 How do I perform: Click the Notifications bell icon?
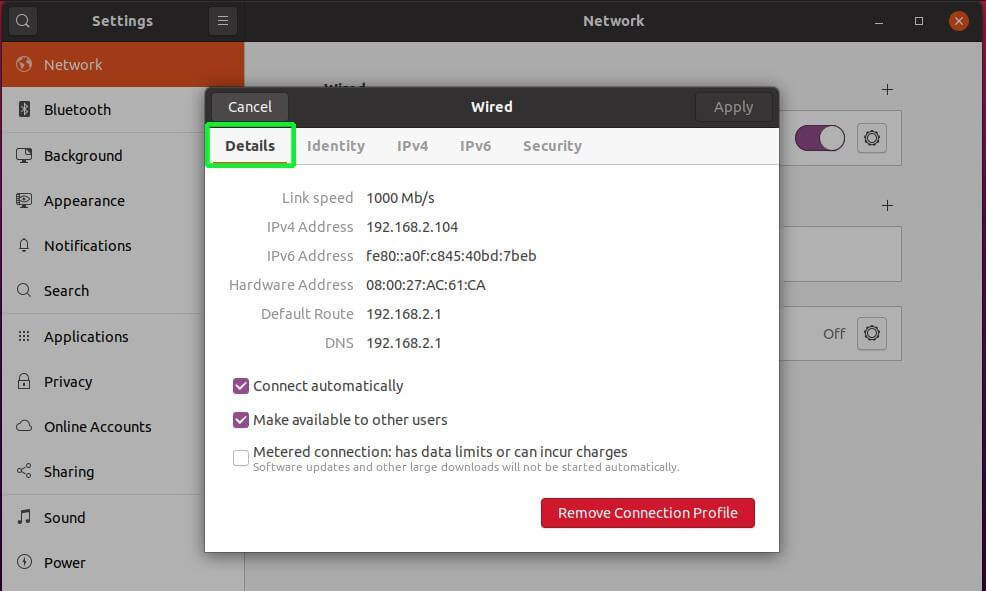pos(24,246)
